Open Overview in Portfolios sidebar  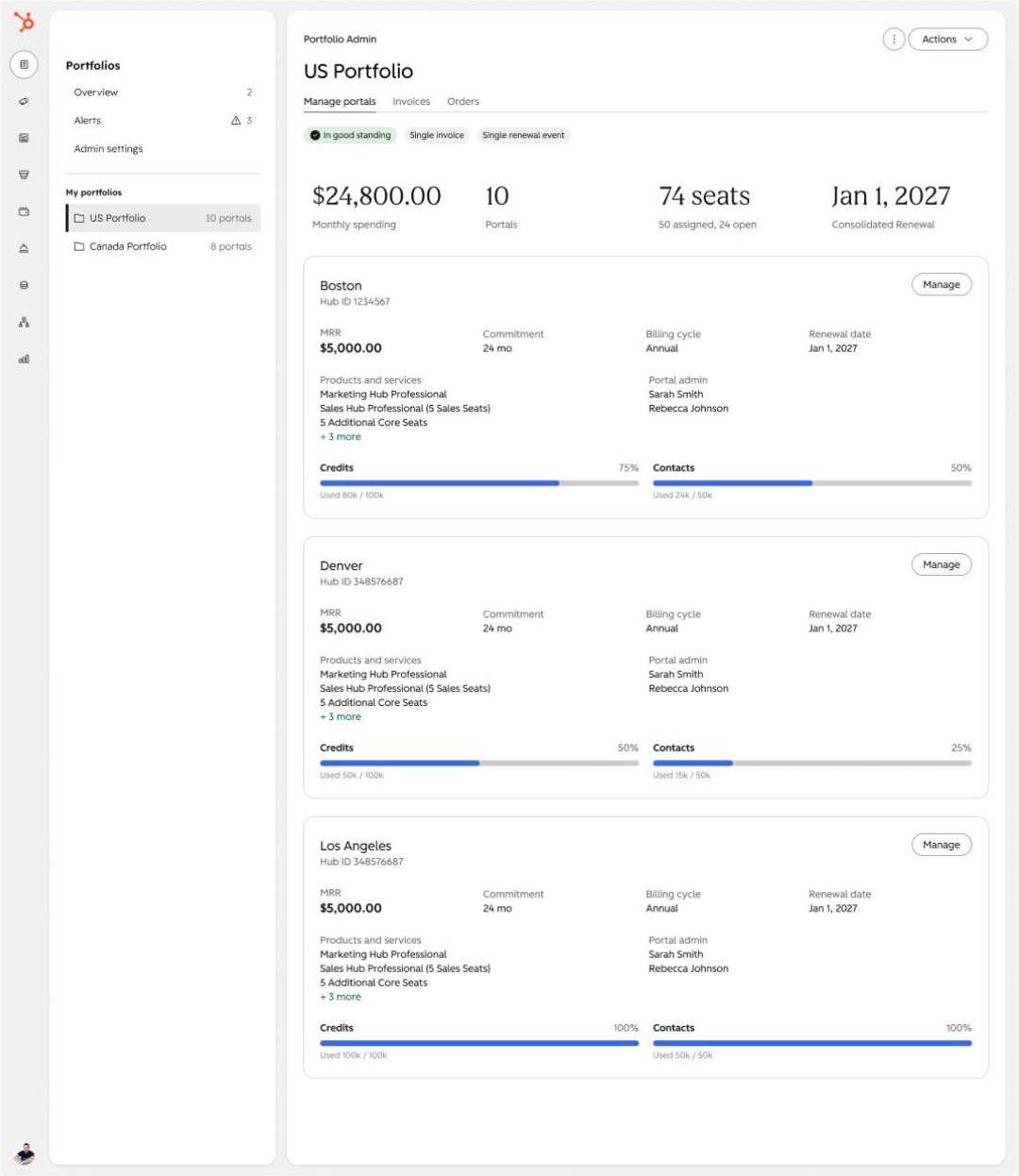[x=163, y=92]
